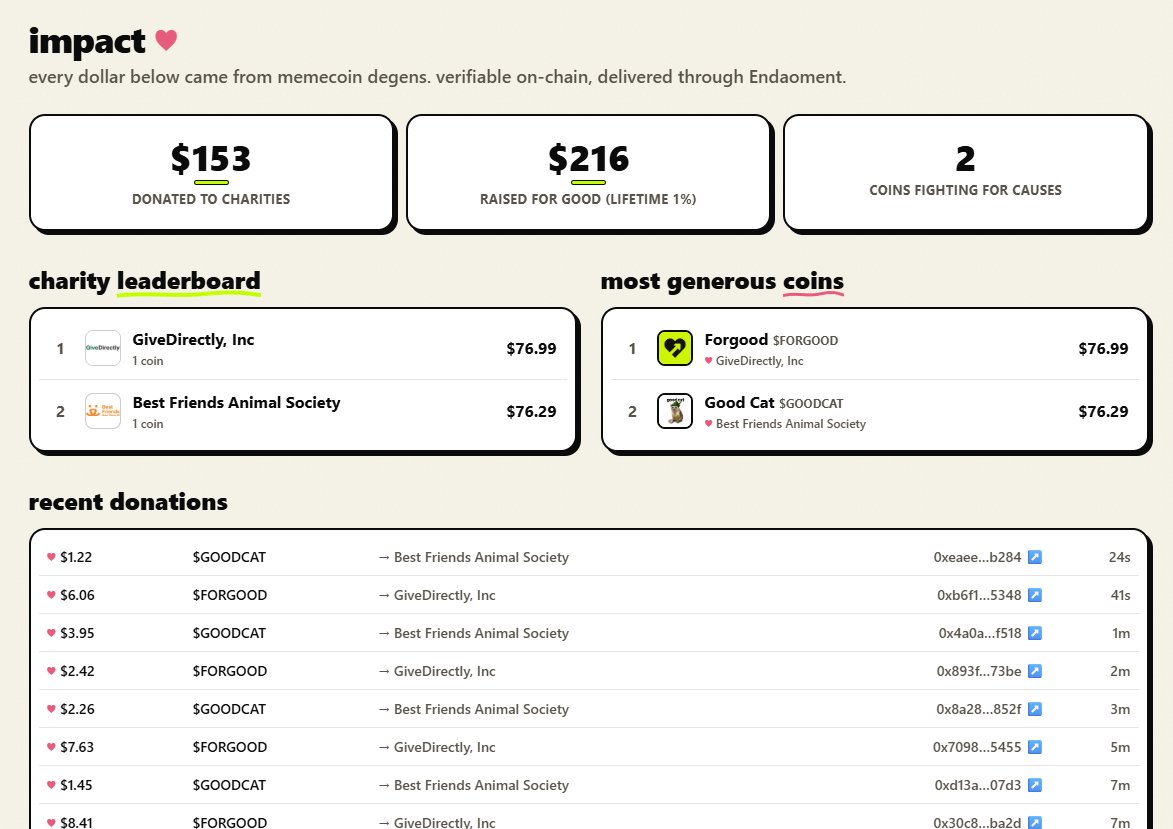
Task: Click the most generous coins heading
Action: 722,281
